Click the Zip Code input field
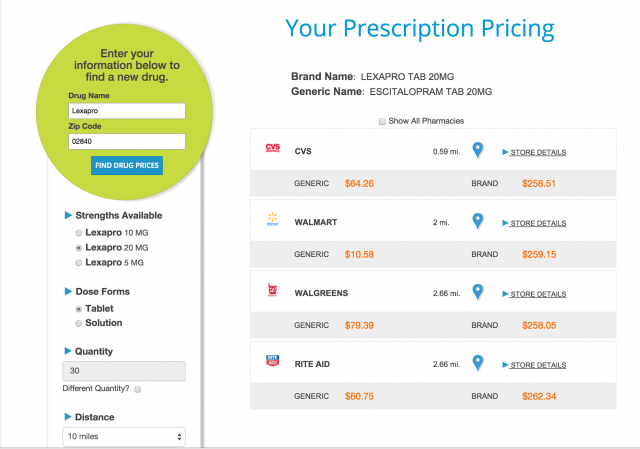Screen dimensions: 640x449 [x=127, y=141]
